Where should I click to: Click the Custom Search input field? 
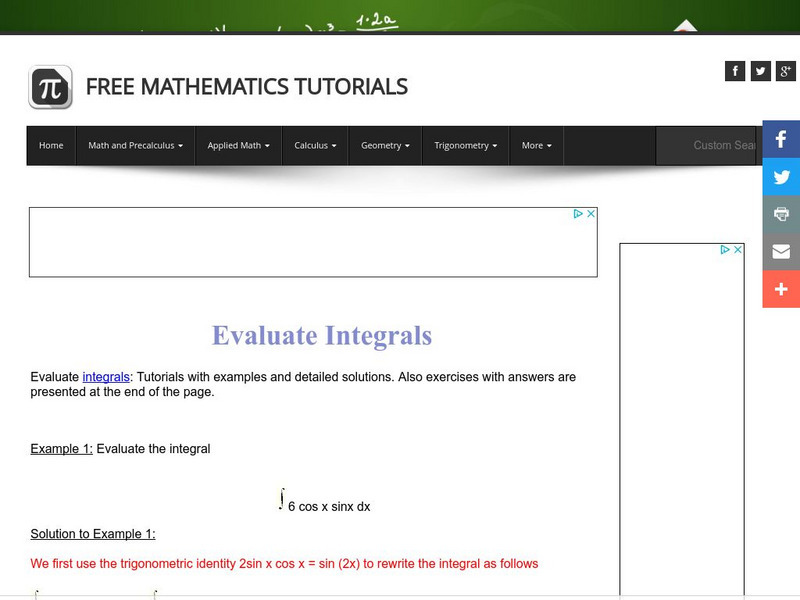707,145
